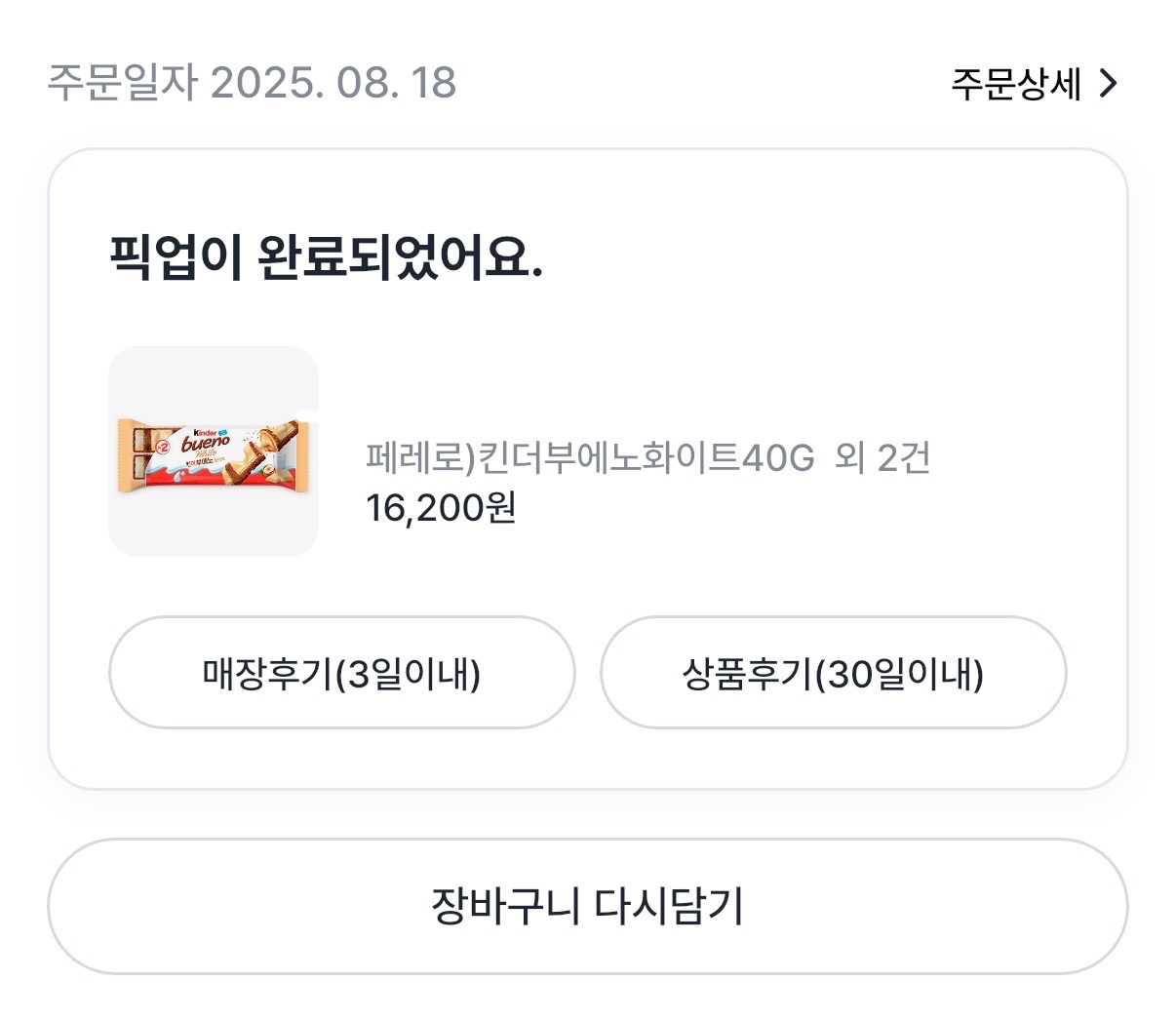Open the 주문상세 order details link
The height and width of the screenshot is (1020, 1176).
(x=1016, y=85)
